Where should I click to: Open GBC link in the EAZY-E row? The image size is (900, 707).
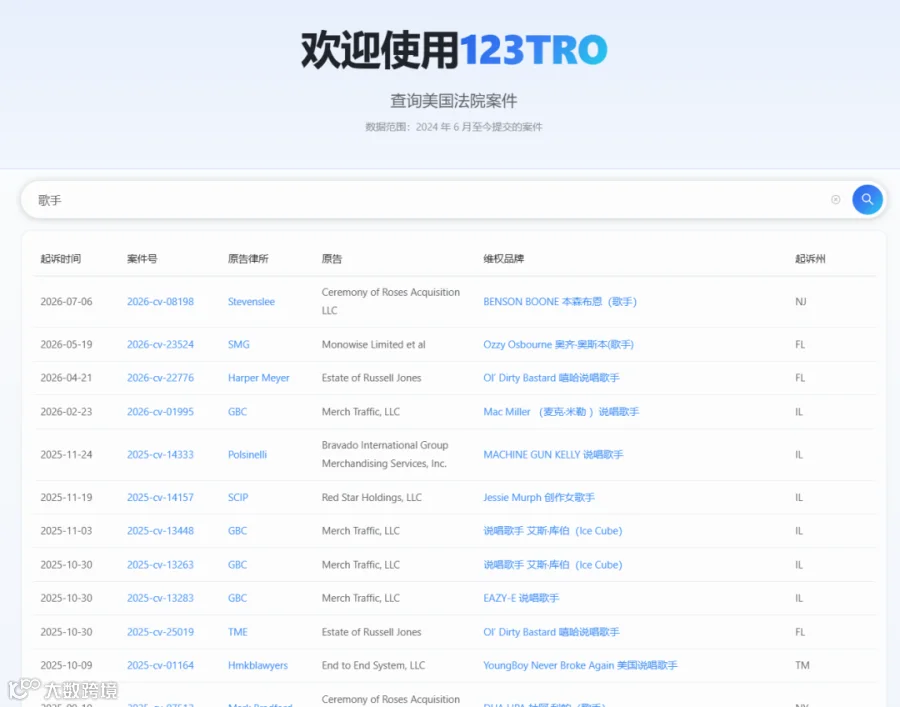(238, 598)
